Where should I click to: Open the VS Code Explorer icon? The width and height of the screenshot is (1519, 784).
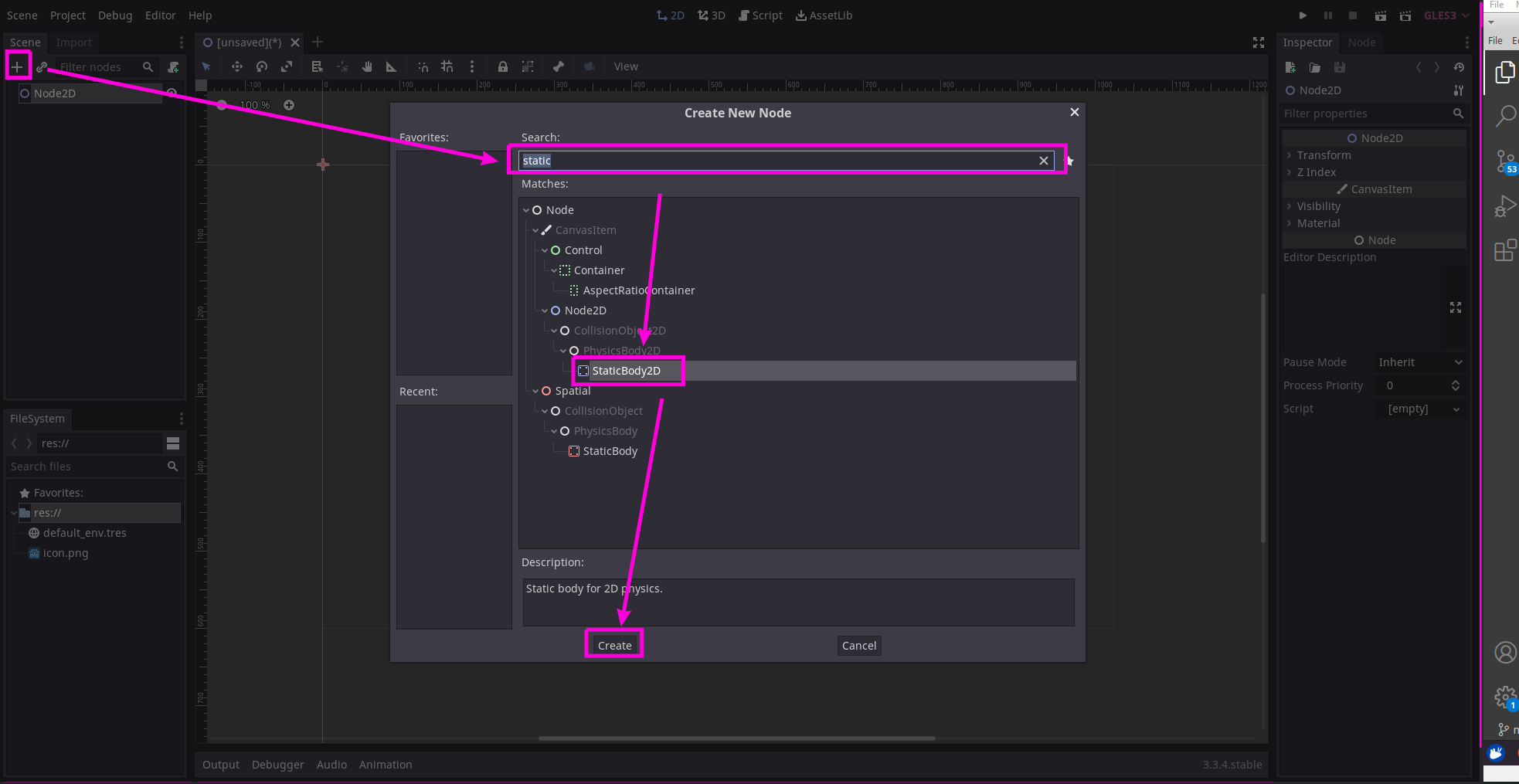point(1504,73)
